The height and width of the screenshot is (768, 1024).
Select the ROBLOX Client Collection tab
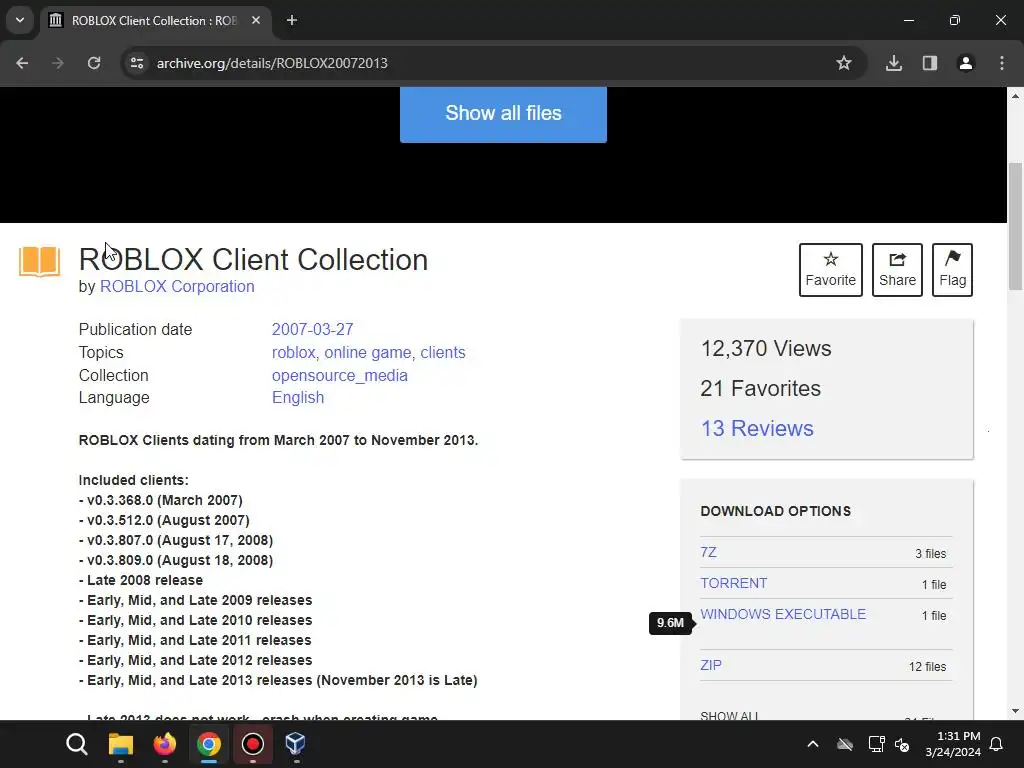[x=155, y=20]
